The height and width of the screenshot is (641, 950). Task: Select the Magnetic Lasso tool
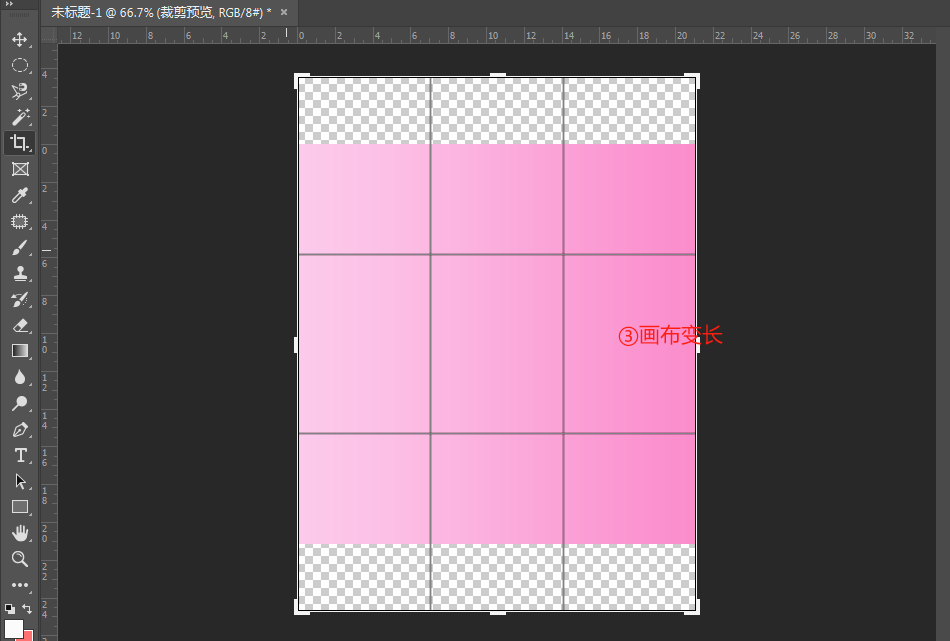click(19, 91)
